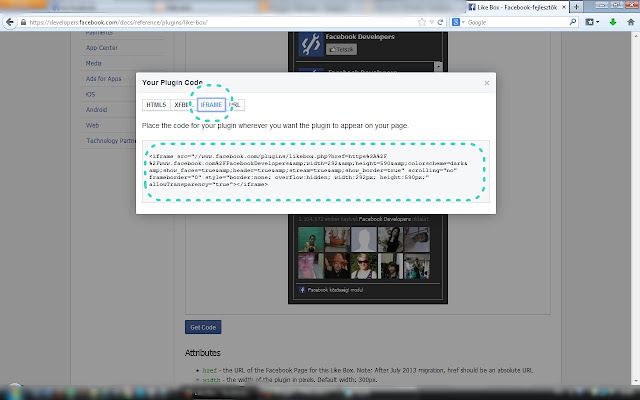Open the dropdown arrow beside bookmark star
Image resolution: width=640 pixels, height=400 pixels.
[x=431, y=22]
